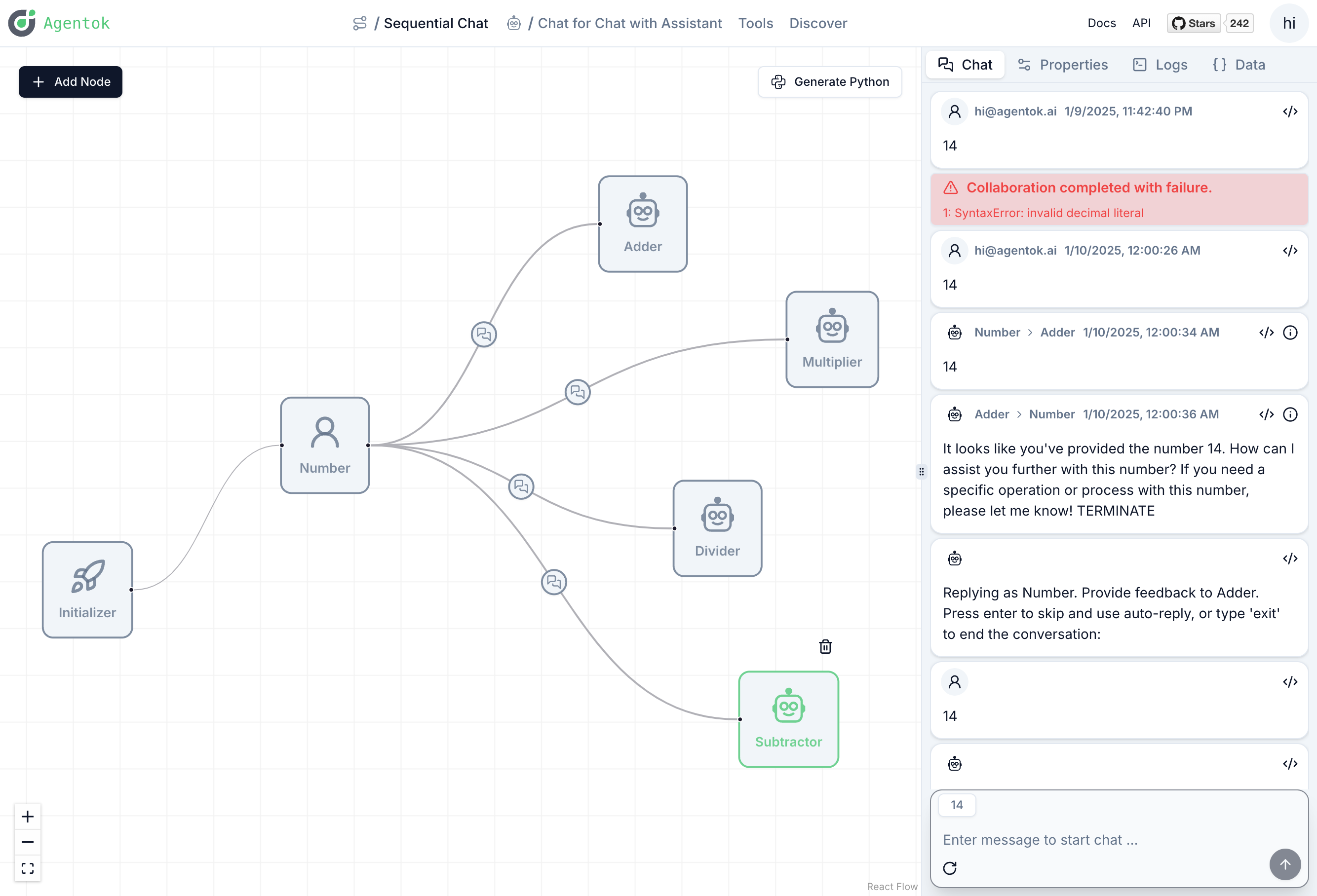Fit view with the fullscreen control
Screen dimensions: 1317x896
[x=27, y=868]
